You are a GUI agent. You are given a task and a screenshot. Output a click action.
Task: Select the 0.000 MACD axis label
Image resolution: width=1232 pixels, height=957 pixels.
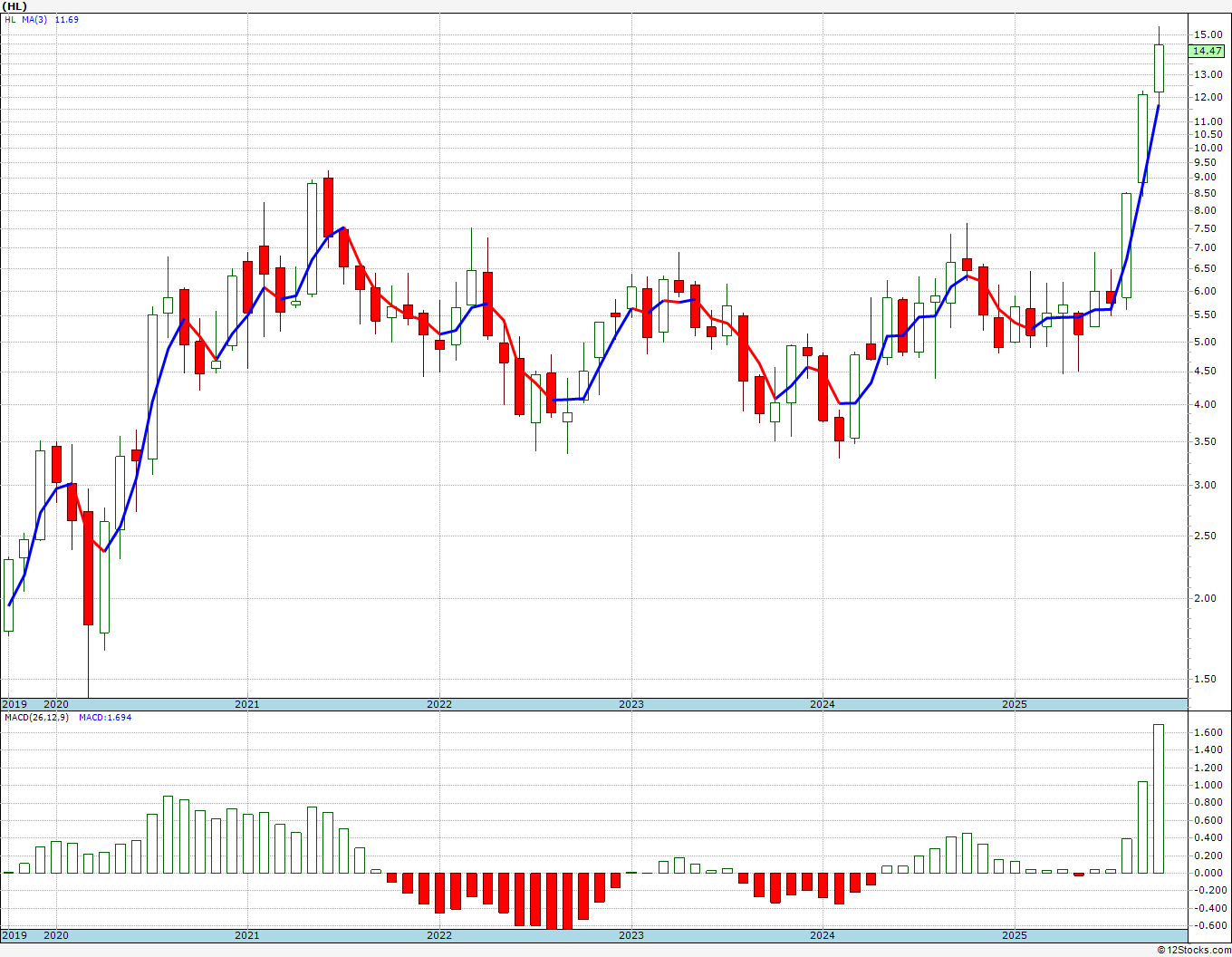1208,873
